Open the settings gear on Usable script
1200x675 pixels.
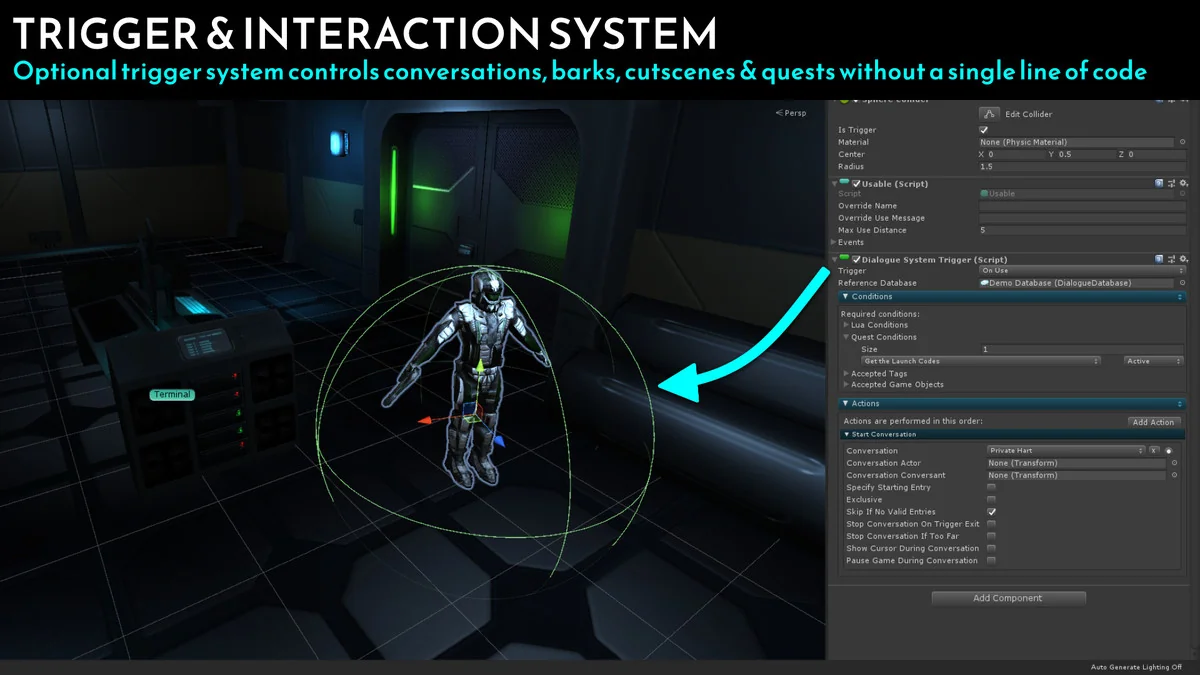(x=1182, y=182)
